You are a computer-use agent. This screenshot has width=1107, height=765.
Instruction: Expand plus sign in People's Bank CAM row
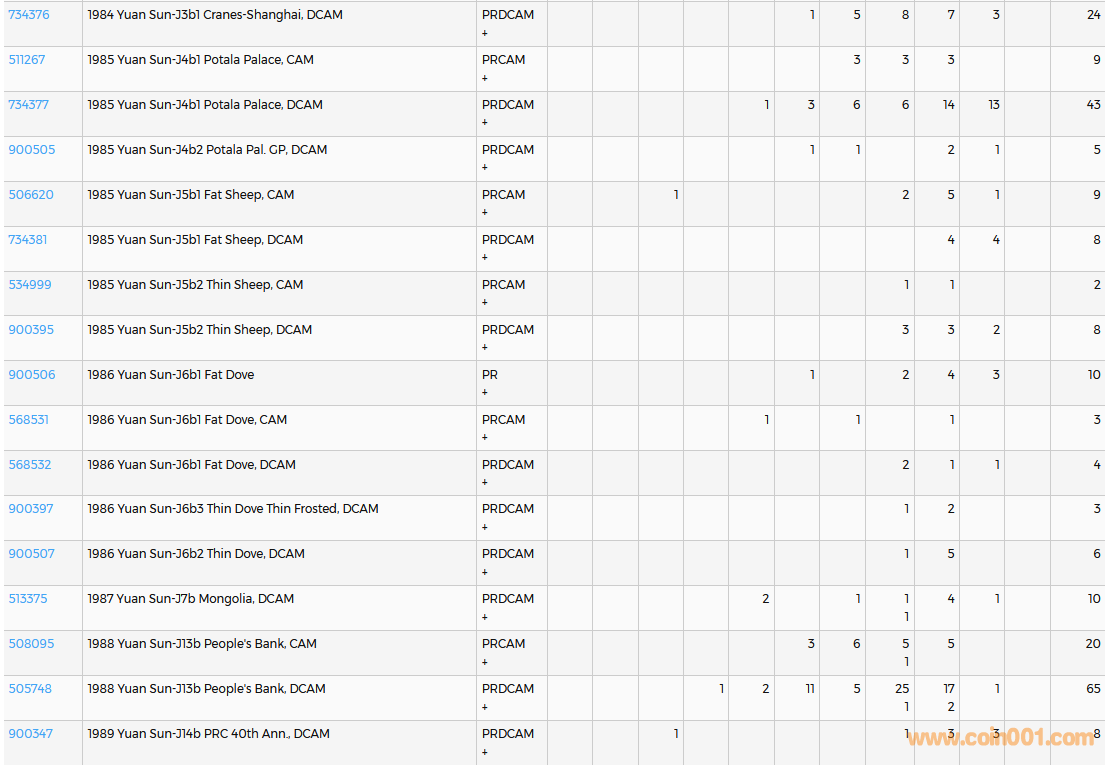485,662
